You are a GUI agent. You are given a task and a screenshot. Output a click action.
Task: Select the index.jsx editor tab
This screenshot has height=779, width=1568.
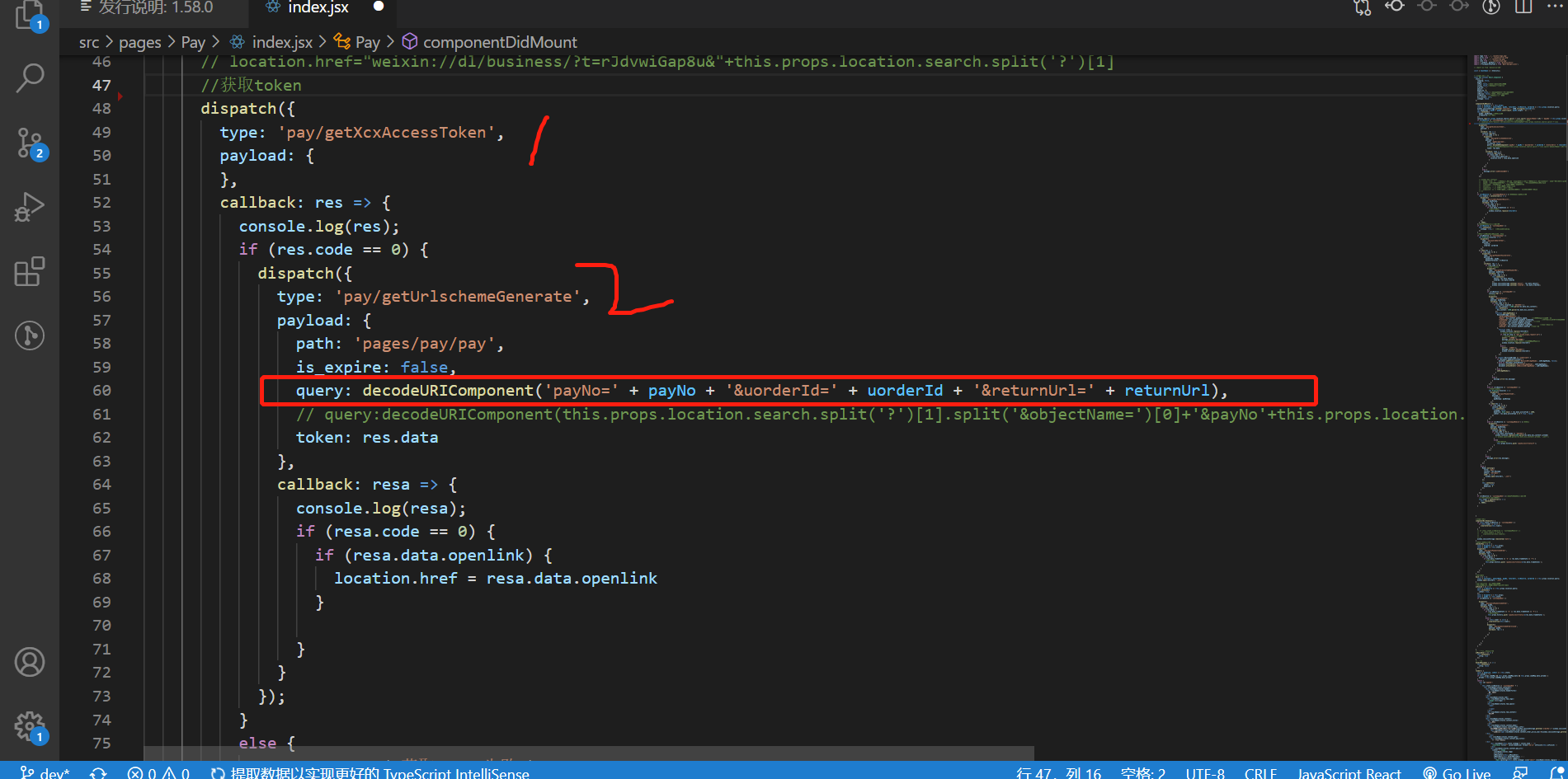point(318,7)
